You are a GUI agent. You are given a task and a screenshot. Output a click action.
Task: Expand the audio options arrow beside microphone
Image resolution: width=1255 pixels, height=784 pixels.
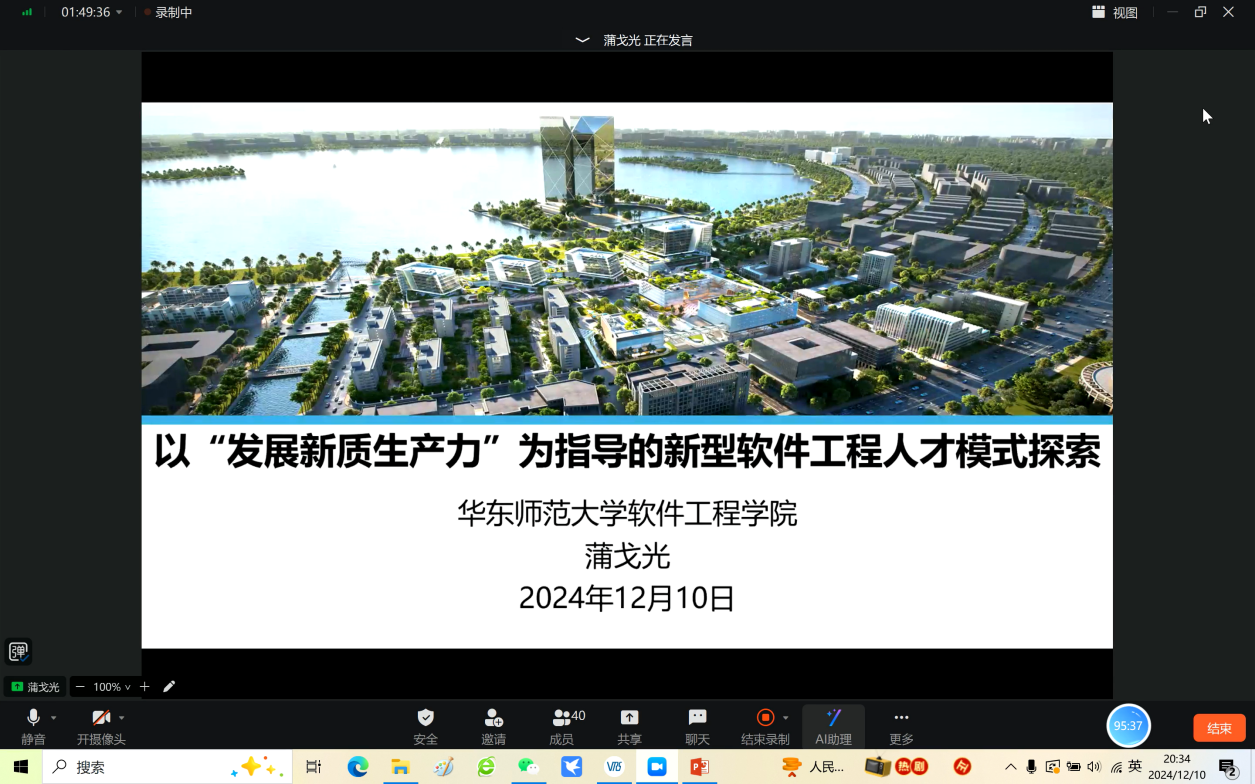coord(54,717)
